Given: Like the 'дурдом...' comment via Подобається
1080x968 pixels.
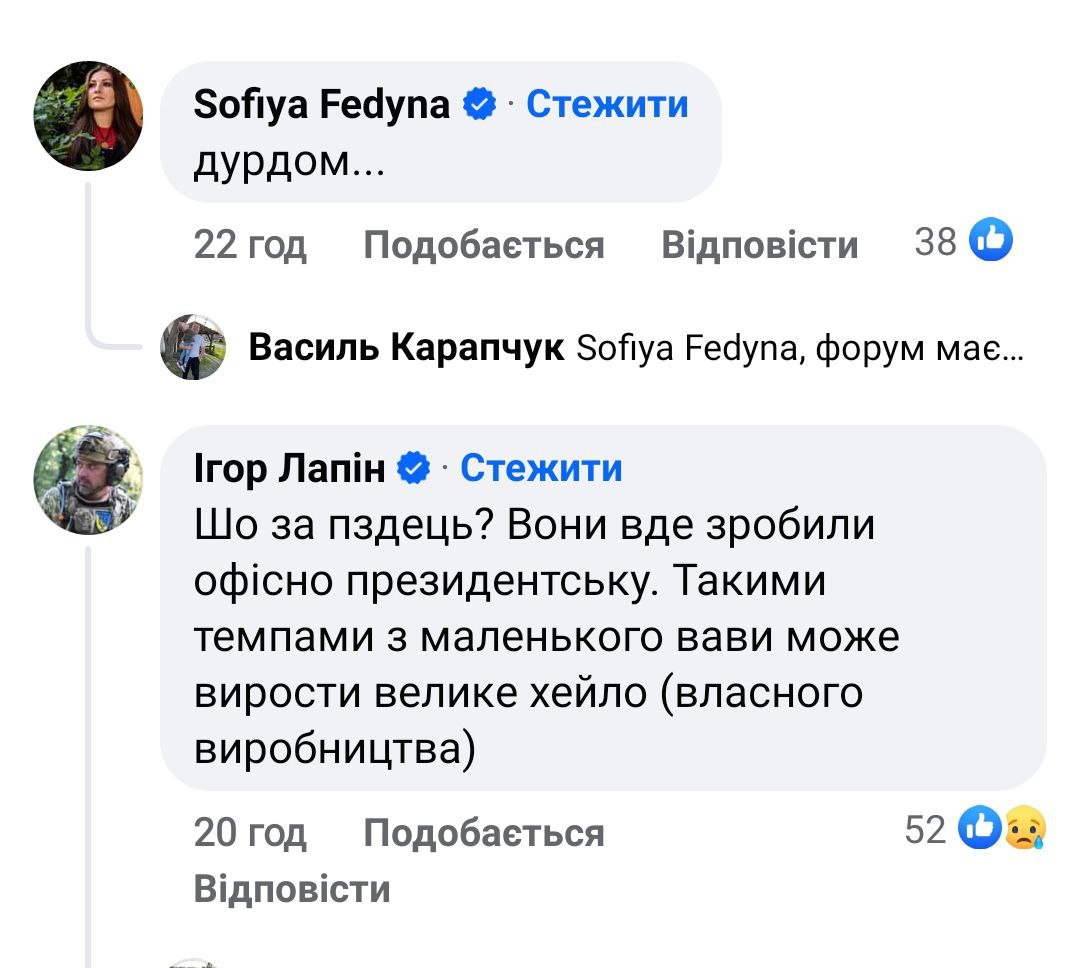Looking at the screenshot, I should coord(484,245).
